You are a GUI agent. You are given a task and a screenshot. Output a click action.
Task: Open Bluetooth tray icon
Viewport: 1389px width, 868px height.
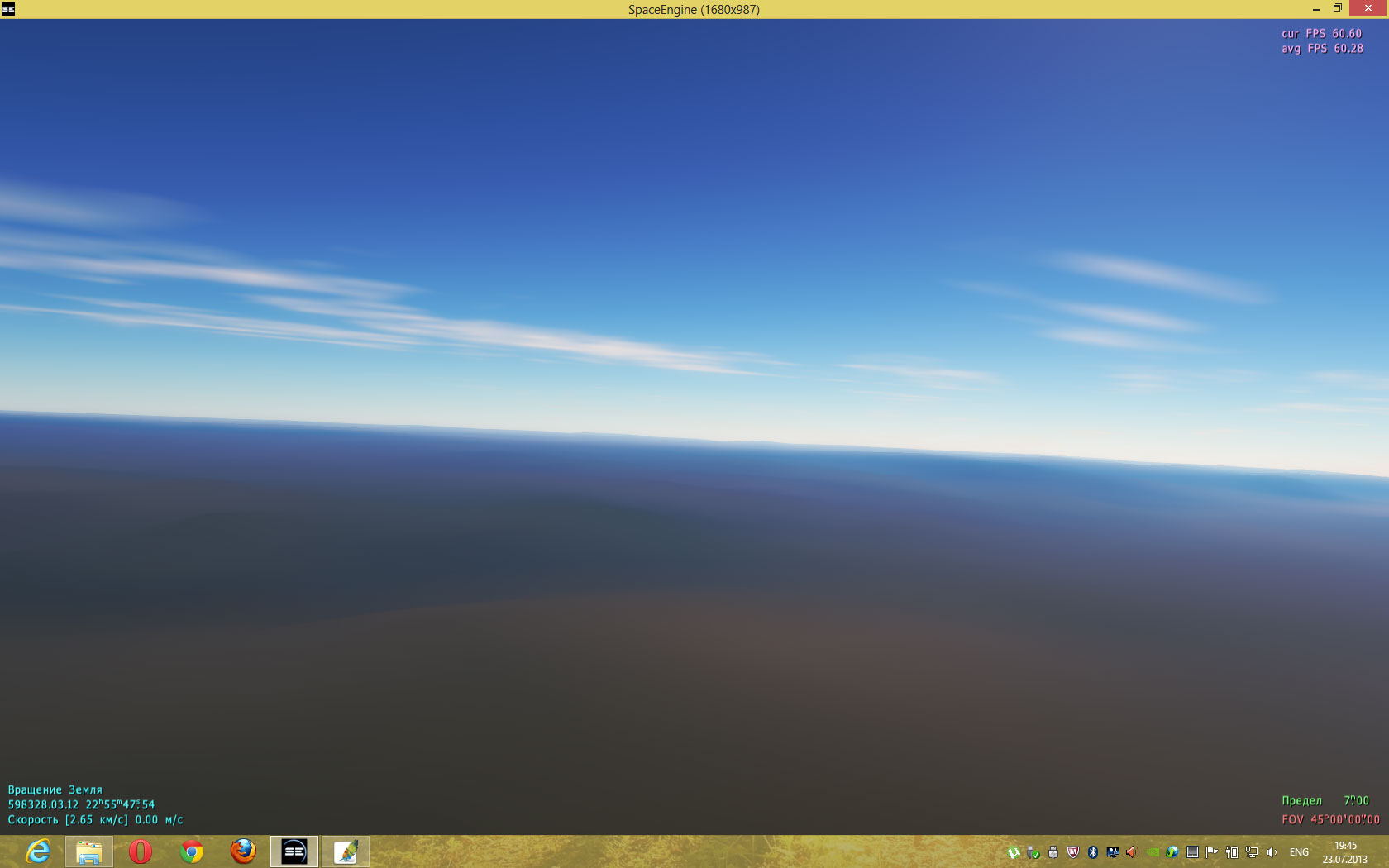[1093, 852]
